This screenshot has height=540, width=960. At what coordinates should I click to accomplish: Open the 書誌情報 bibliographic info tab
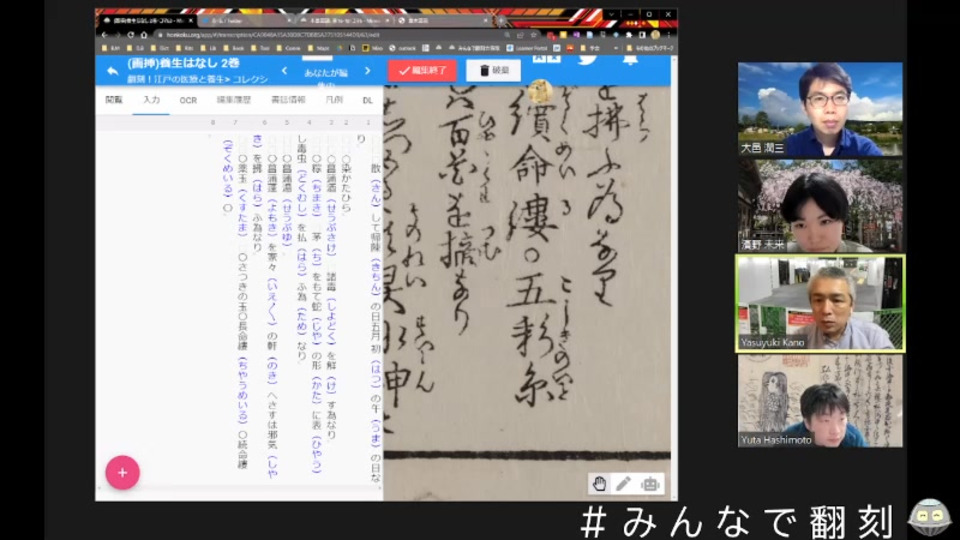pyautogui.click(x=288, y=100)
